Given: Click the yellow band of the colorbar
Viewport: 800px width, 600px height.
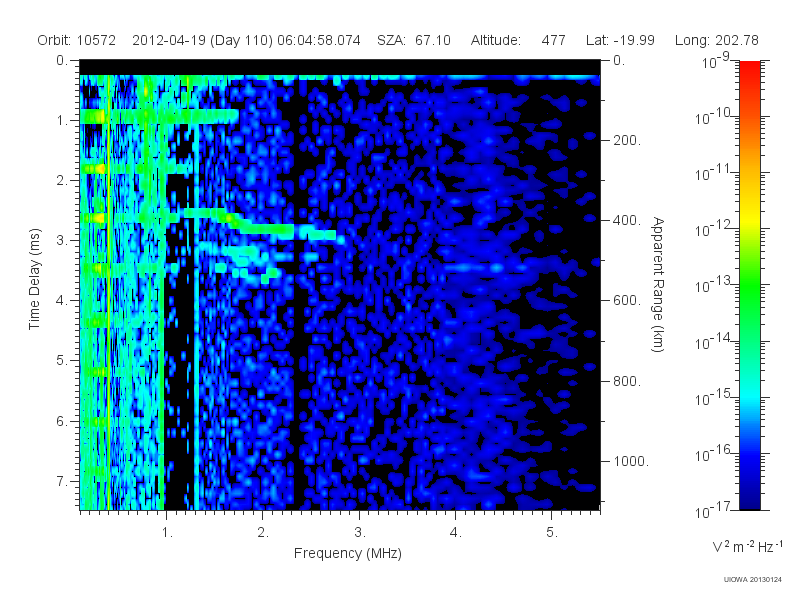Looking at the screenshot, I should pos(749,219).
